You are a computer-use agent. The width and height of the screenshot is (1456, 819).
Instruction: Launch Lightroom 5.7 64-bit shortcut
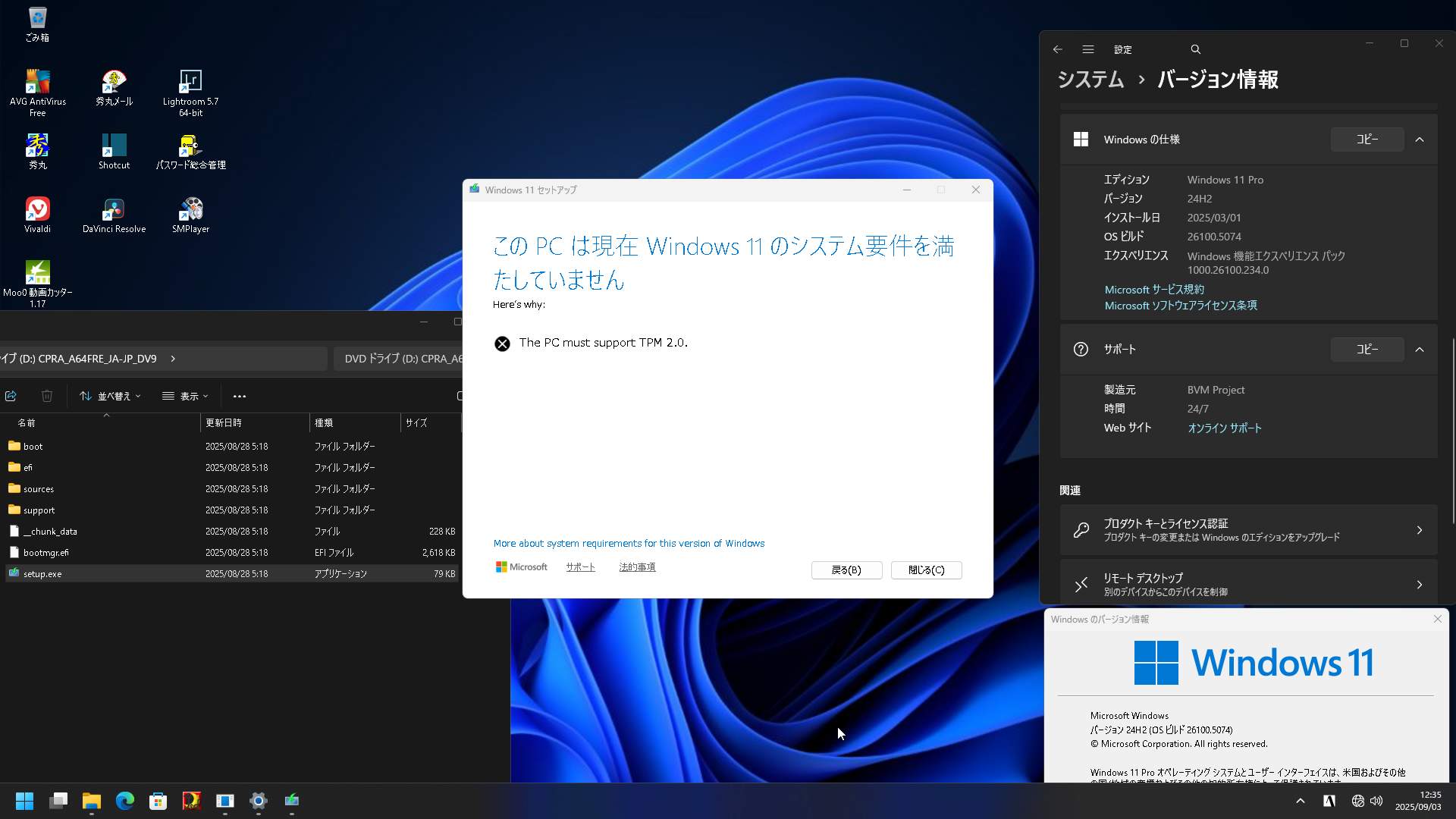pyautogui.click(x=190, y=93)
